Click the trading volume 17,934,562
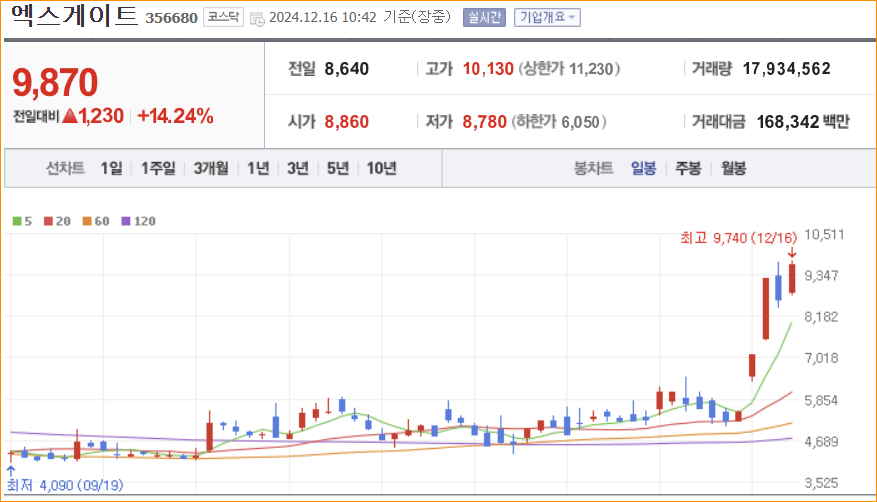Image resolution: width=877 pixels, height=502 pixels. pos(786,69)
